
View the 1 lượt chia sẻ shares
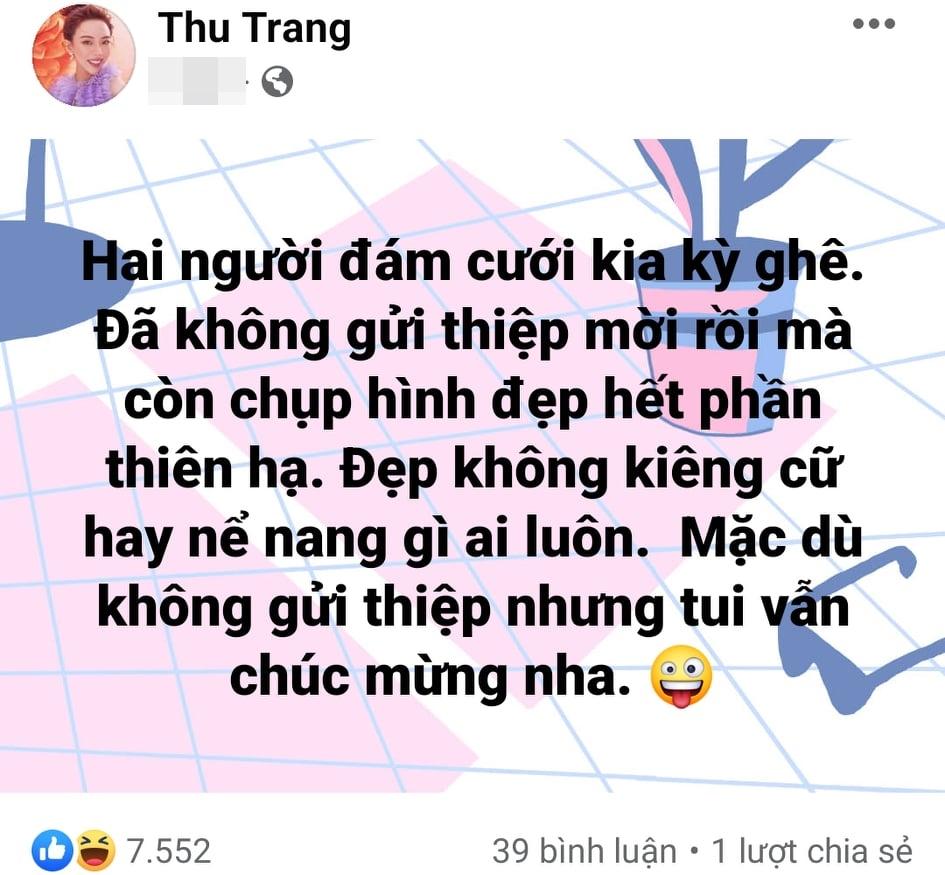tap(812, 851)
